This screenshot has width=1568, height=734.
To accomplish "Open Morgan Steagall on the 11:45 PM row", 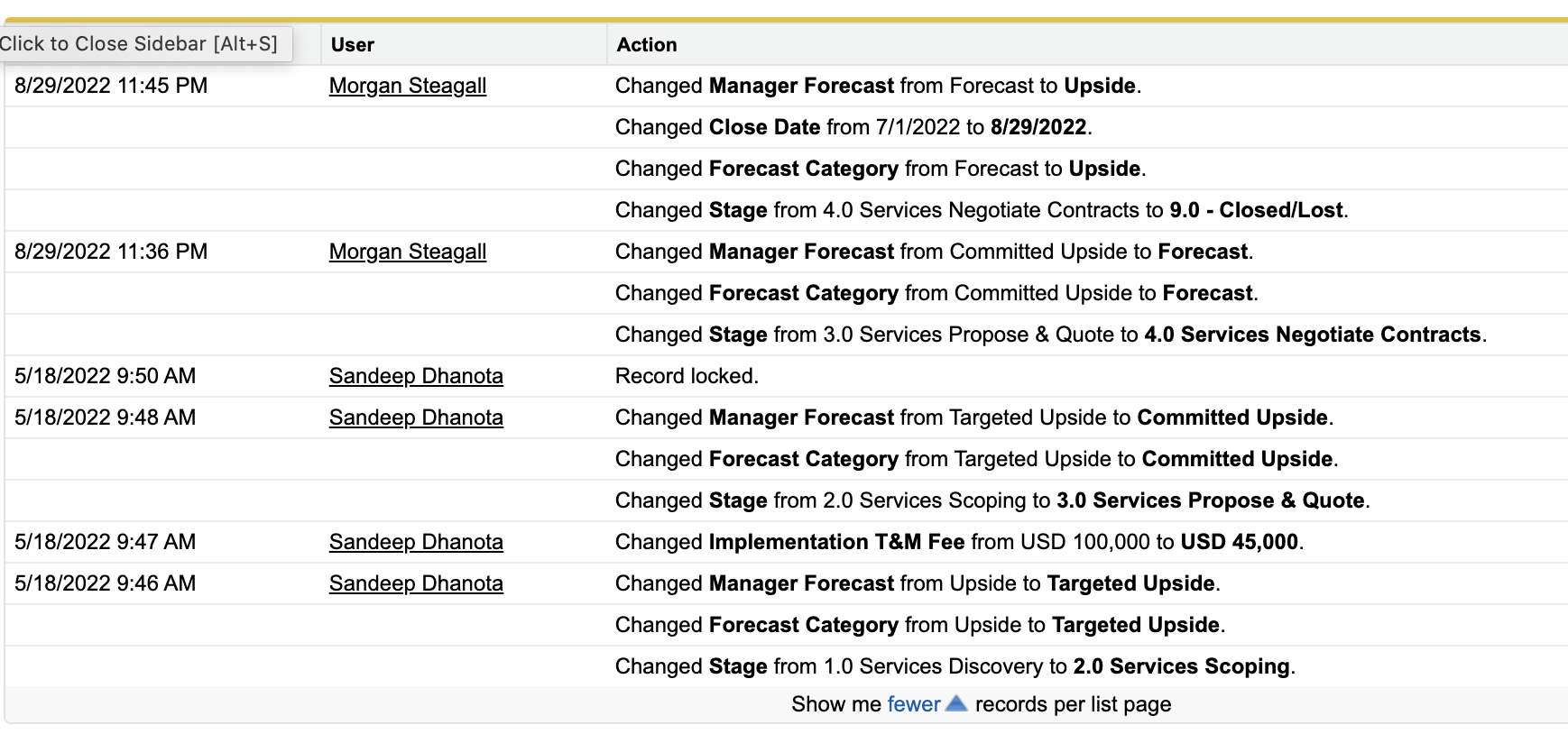I will pos(407,86).
